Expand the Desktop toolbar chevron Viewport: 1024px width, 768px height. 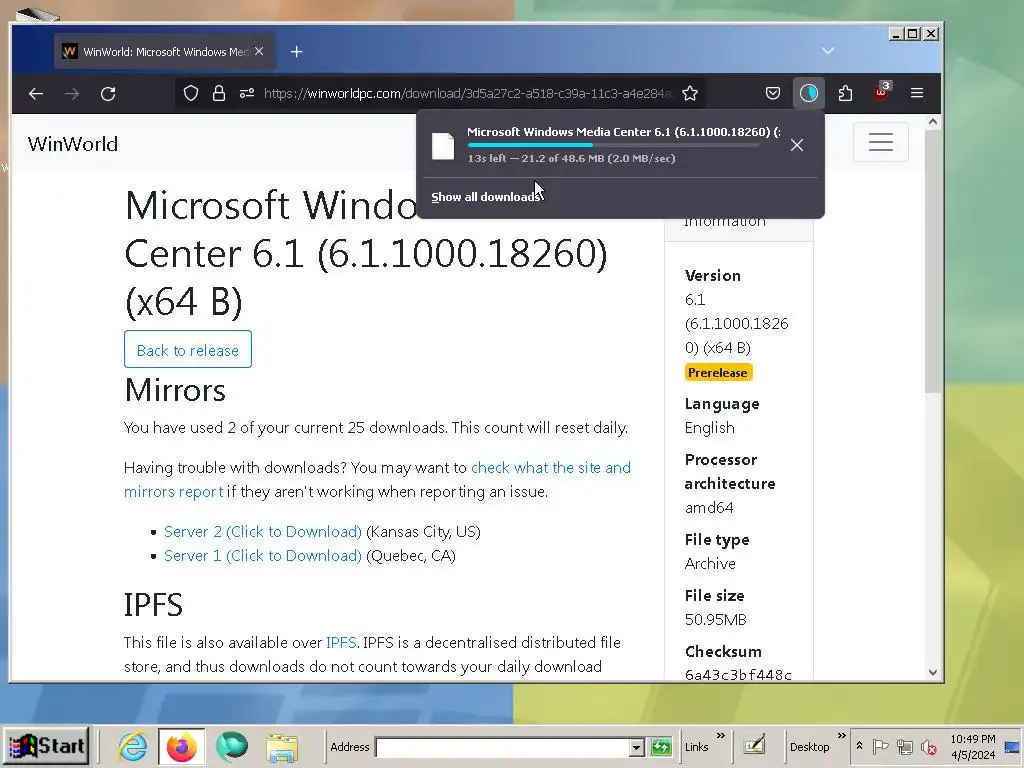point(841,736)
